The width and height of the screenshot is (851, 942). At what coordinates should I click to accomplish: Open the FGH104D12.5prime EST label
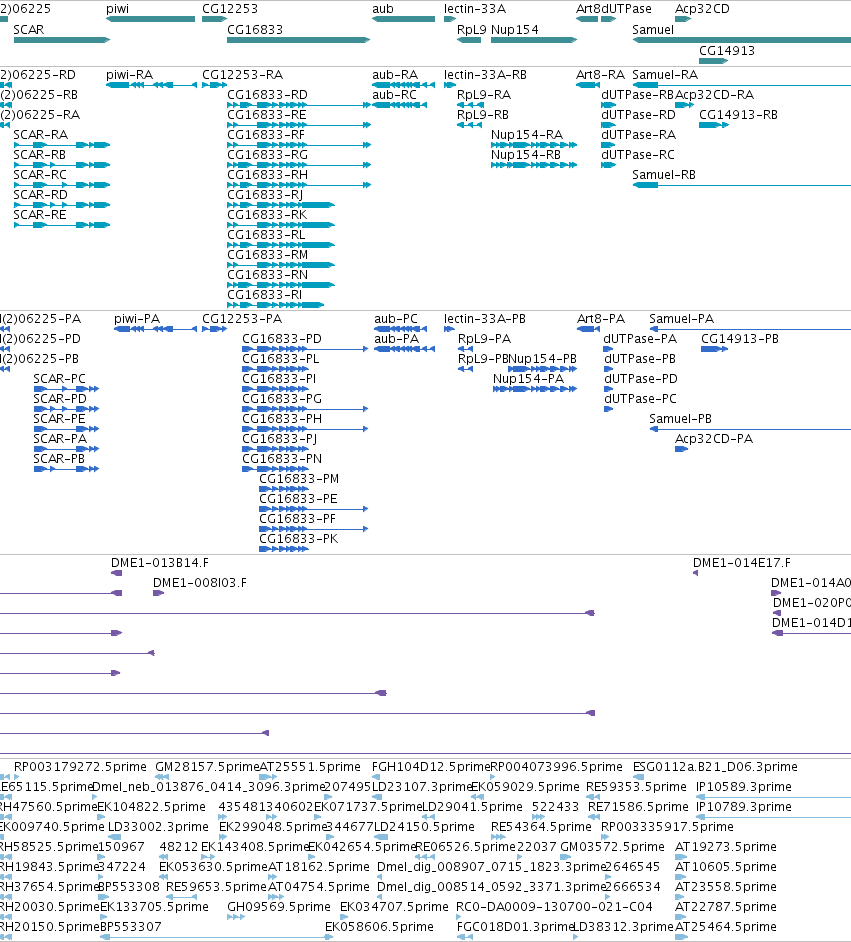[431, 767]
